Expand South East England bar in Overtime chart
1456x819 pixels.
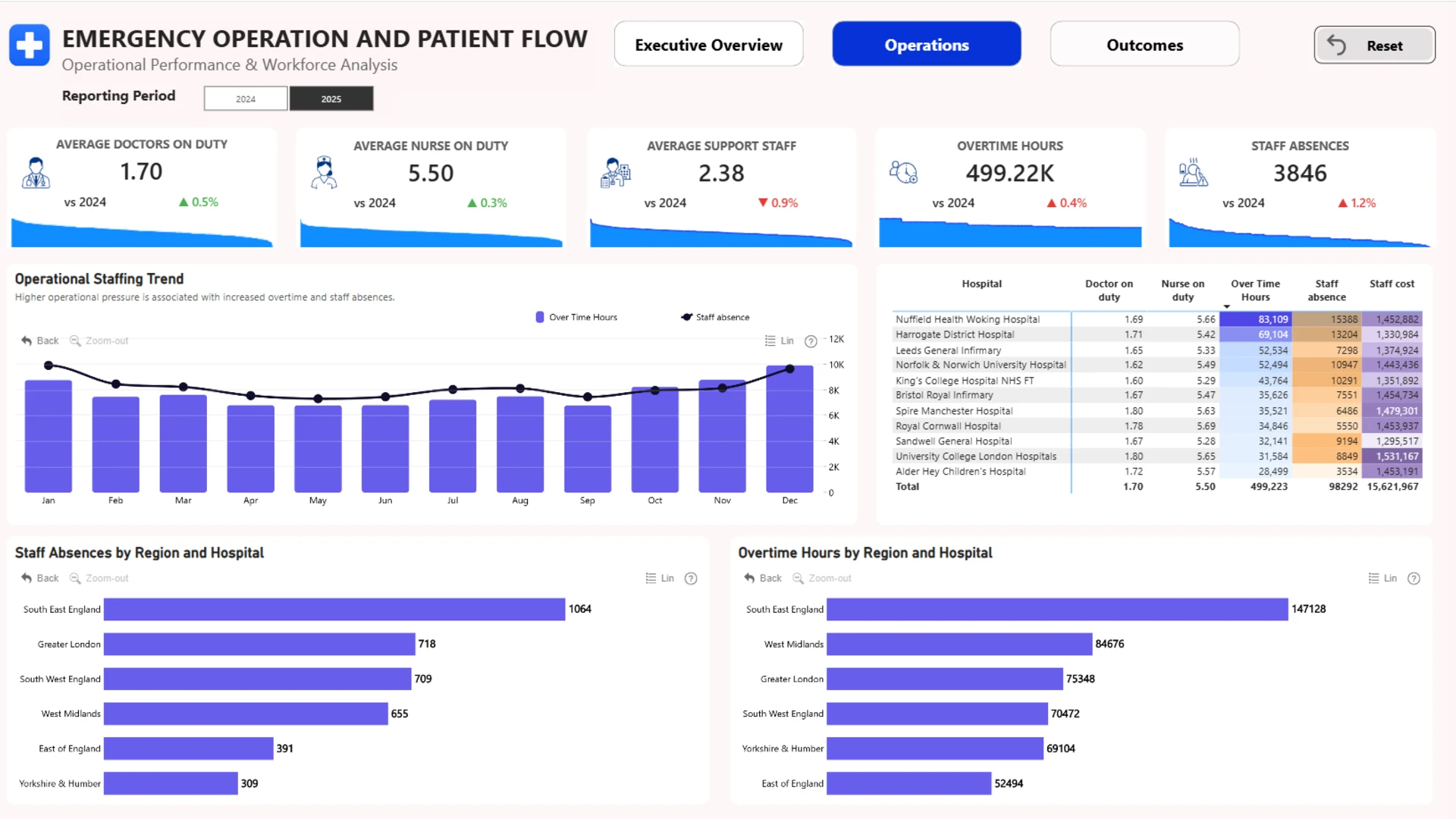[1057, 609]
